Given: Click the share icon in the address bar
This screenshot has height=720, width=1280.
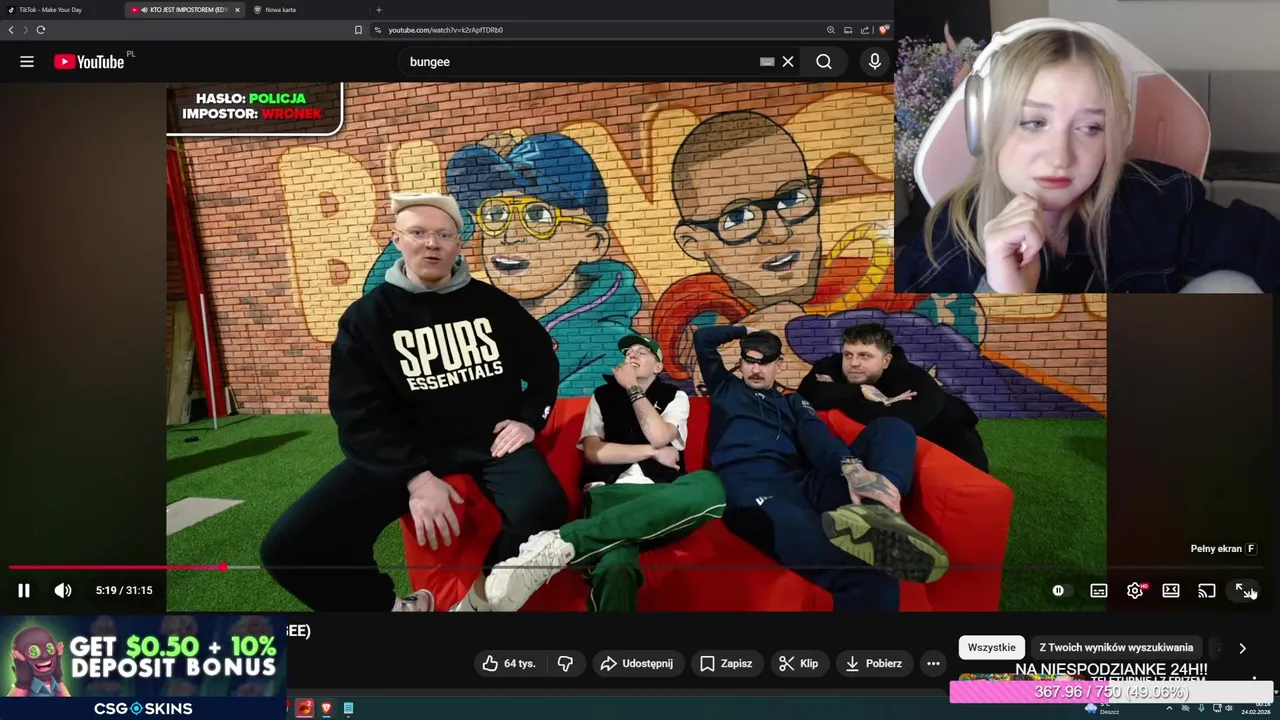Looking at the screenshot, I should (864, 30).
